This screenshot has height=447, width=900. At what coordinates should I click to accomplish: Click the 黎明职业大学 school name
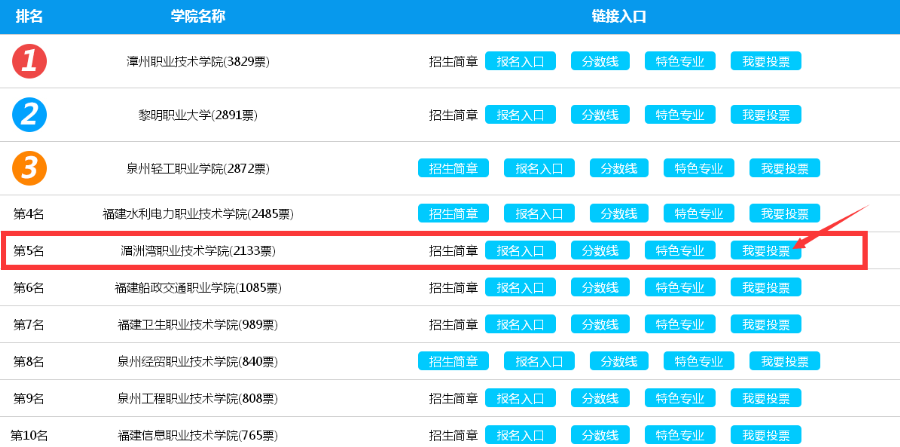197,115
